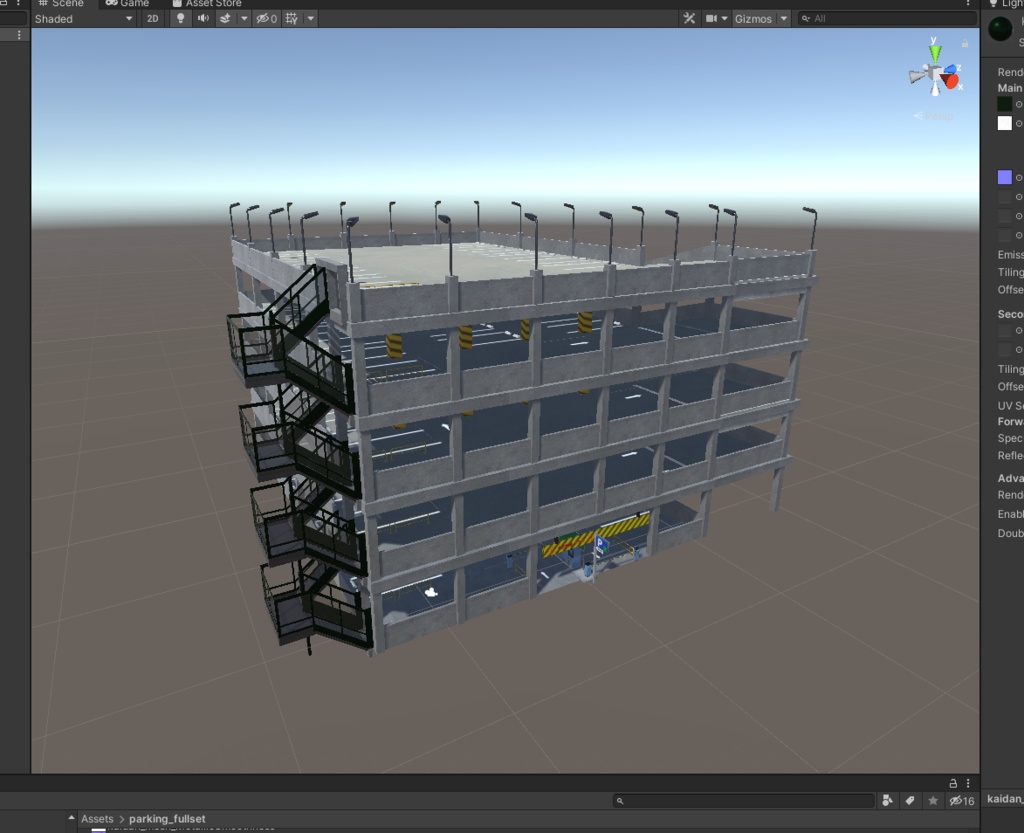Screen dimensions: 1024x833
Task: Toggle scene lighting with the bulb icon
Action: pos(180,18)
